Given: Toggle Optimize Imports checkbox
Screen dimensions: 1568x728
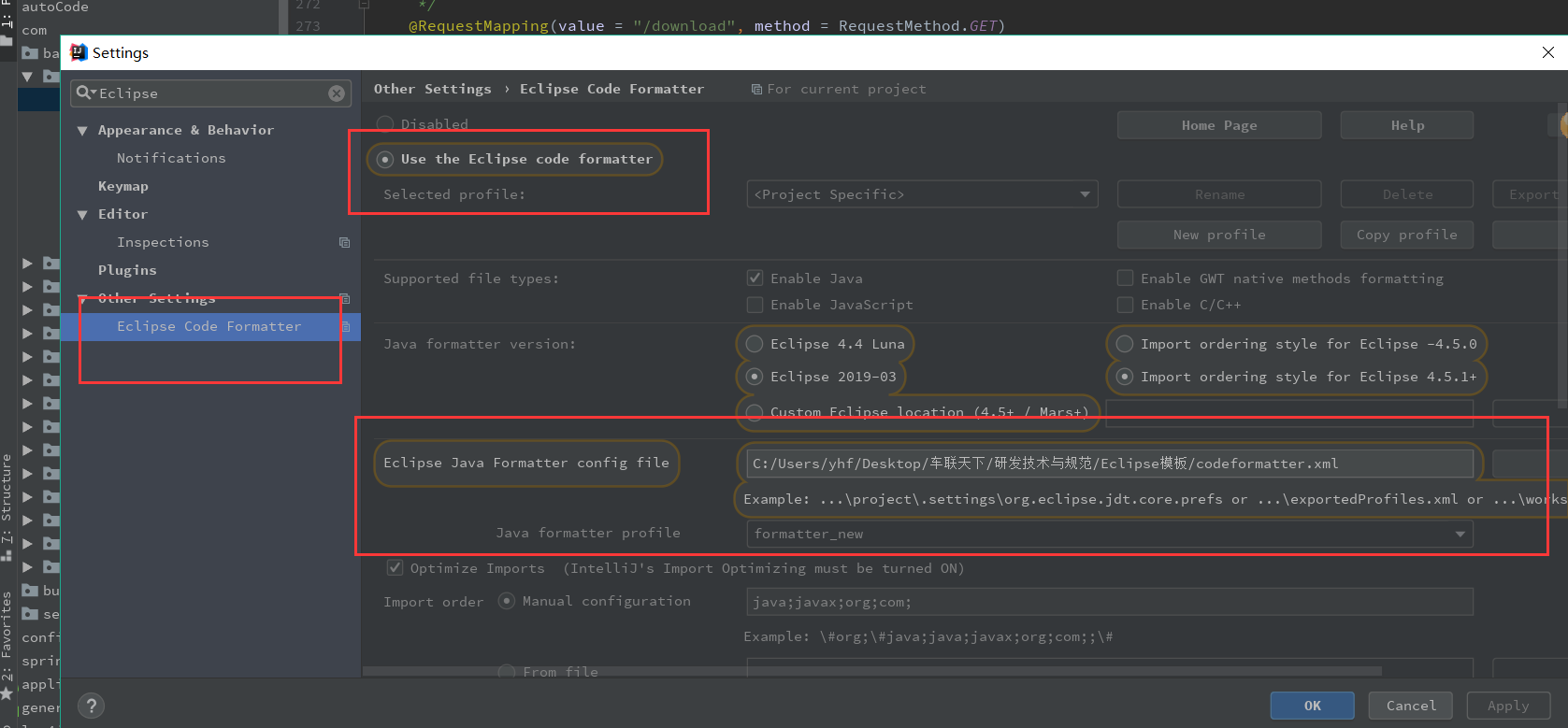Looking at the screenshot, I should click(x=396, y=568).
